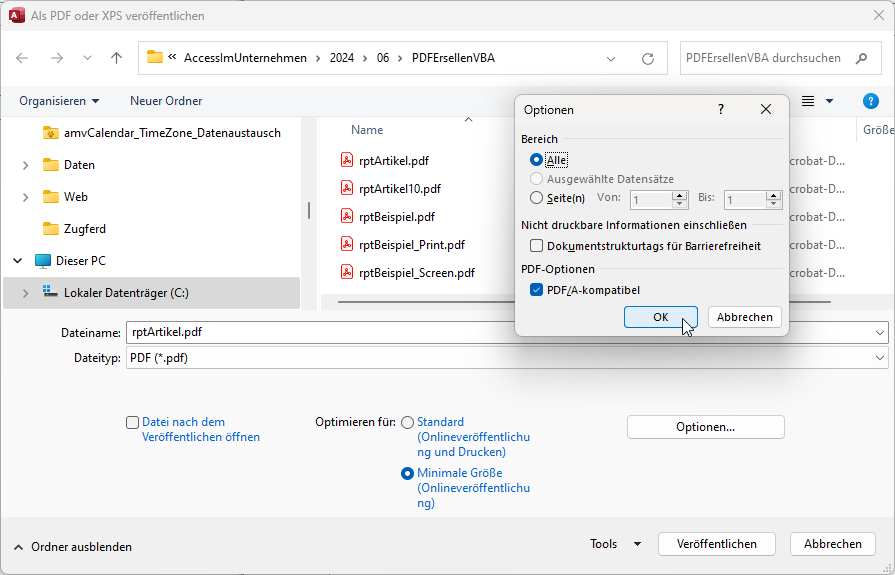Click the 06 breadcrumb segment
This screenshot has width=895, height=575.
point(383,58)
